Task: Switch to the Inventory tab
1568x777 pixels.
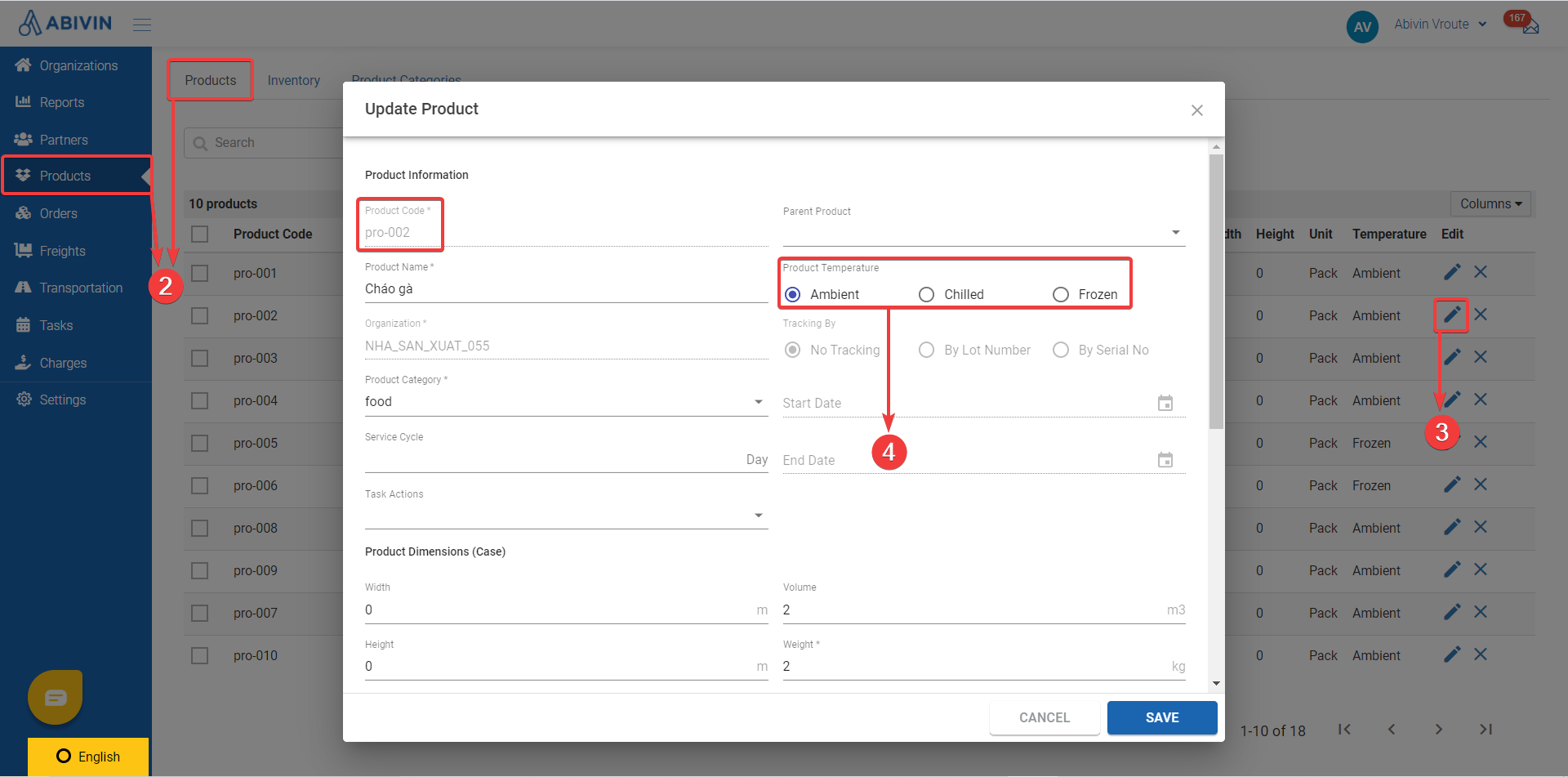Action: pyautogui.click(x=294, y=80)
